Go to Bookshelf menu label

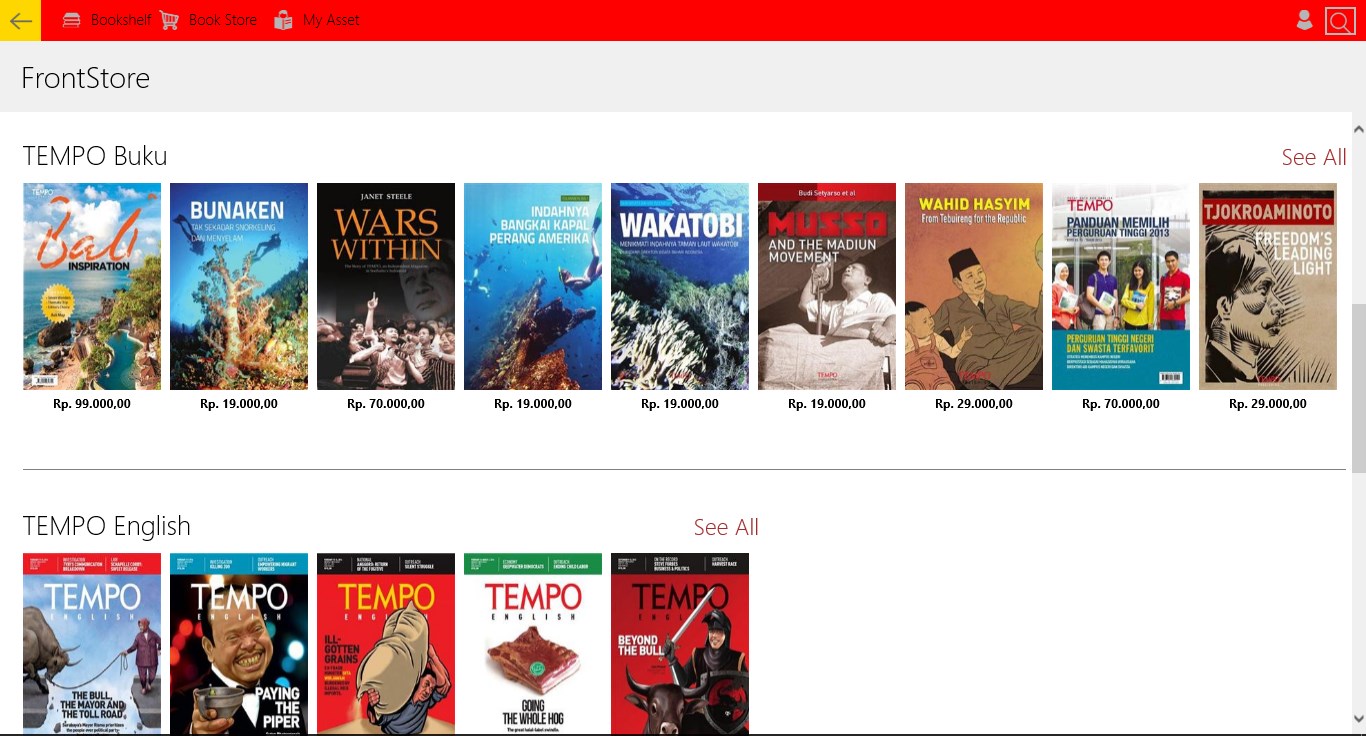click(x=121, y=20)
